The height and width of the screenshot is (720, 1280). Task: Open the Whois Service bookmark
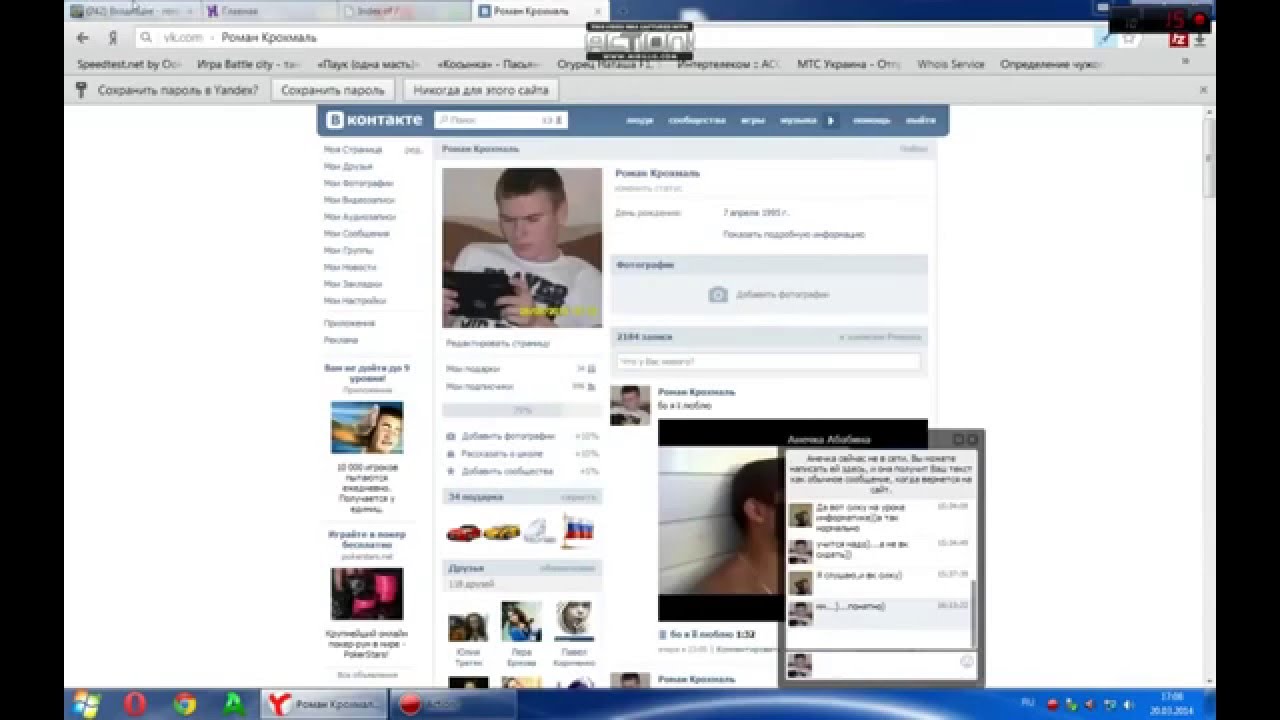click(950, 64)
